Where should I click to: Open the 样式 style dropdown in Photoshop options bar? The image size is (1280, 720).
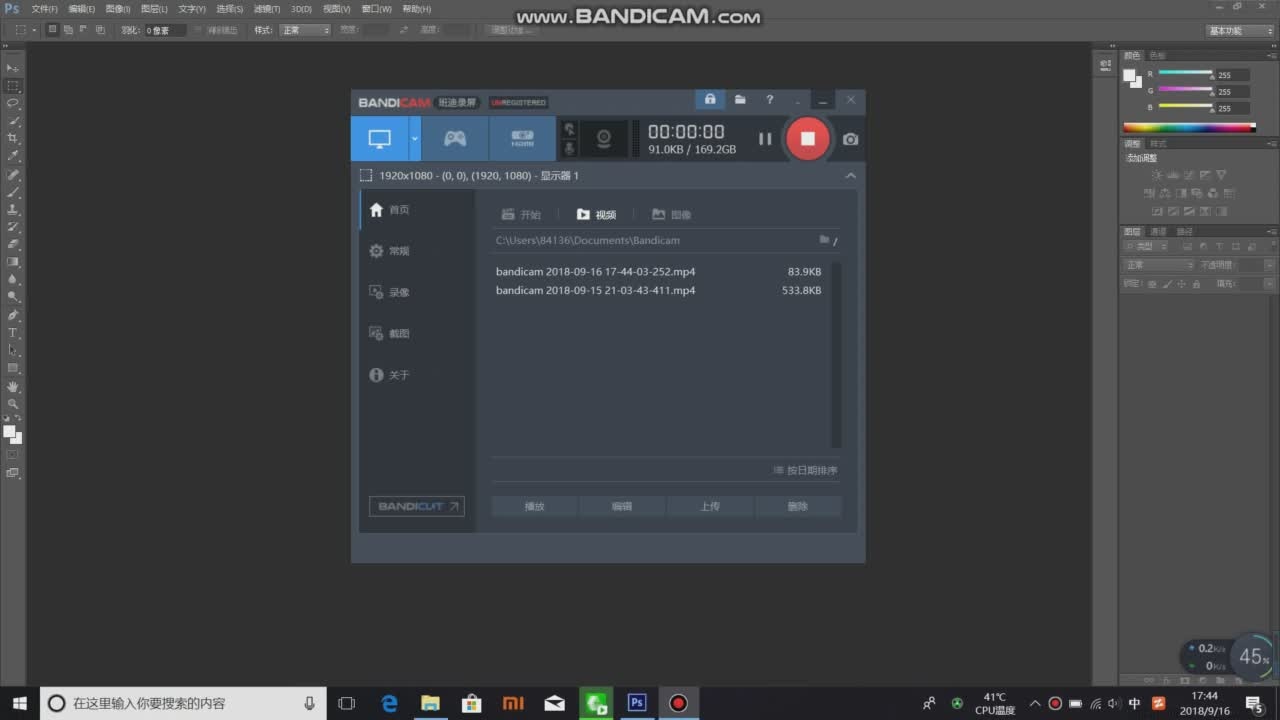click(x=305, y=30)
